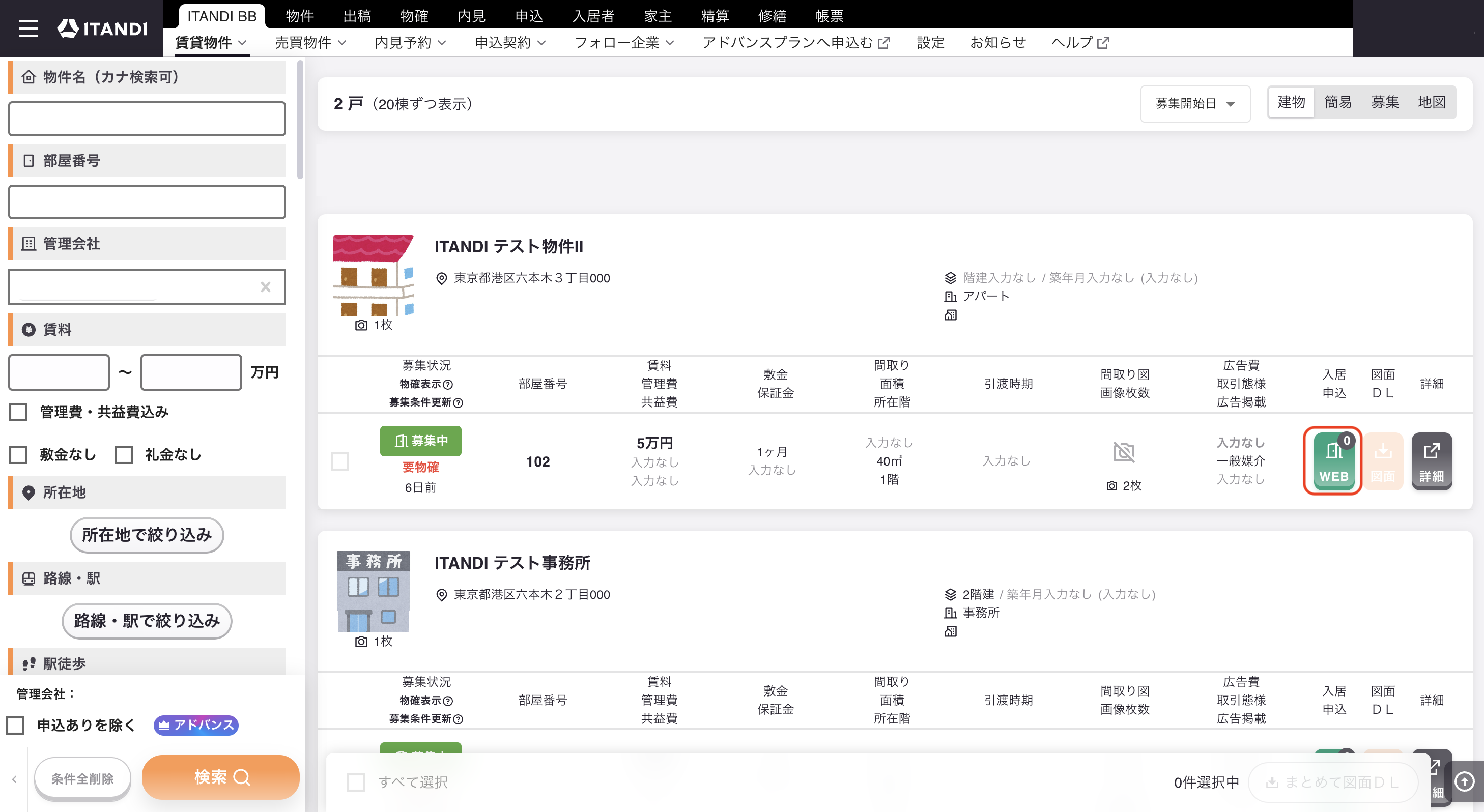Open the 物確 top tab
Screen dimensions: 1484x812
(x=414, y=16)
